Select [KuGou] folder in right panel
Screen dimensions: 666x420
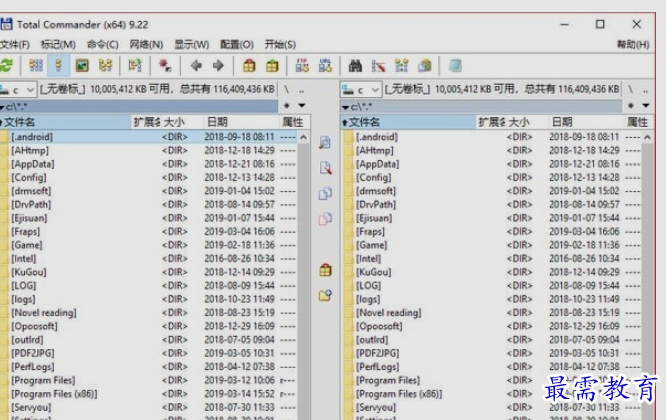[x=491, y=272]
